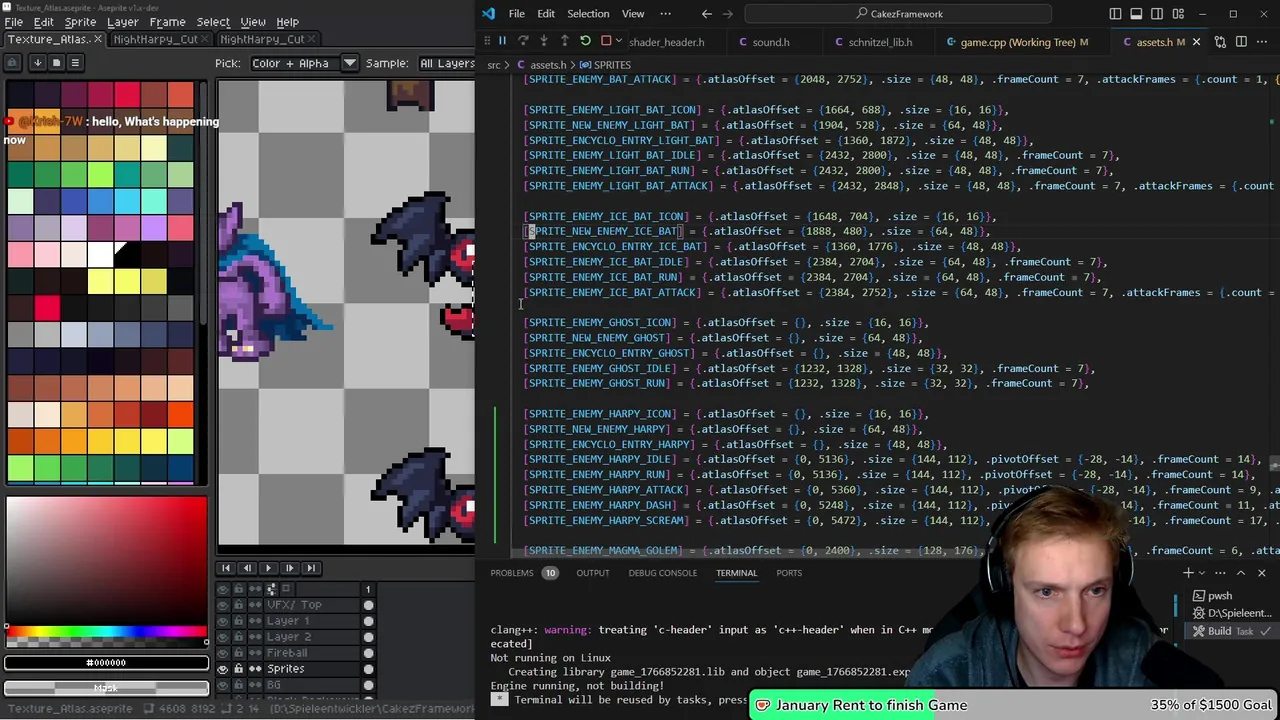Open Aseprite Frame menu

(167, 21)
